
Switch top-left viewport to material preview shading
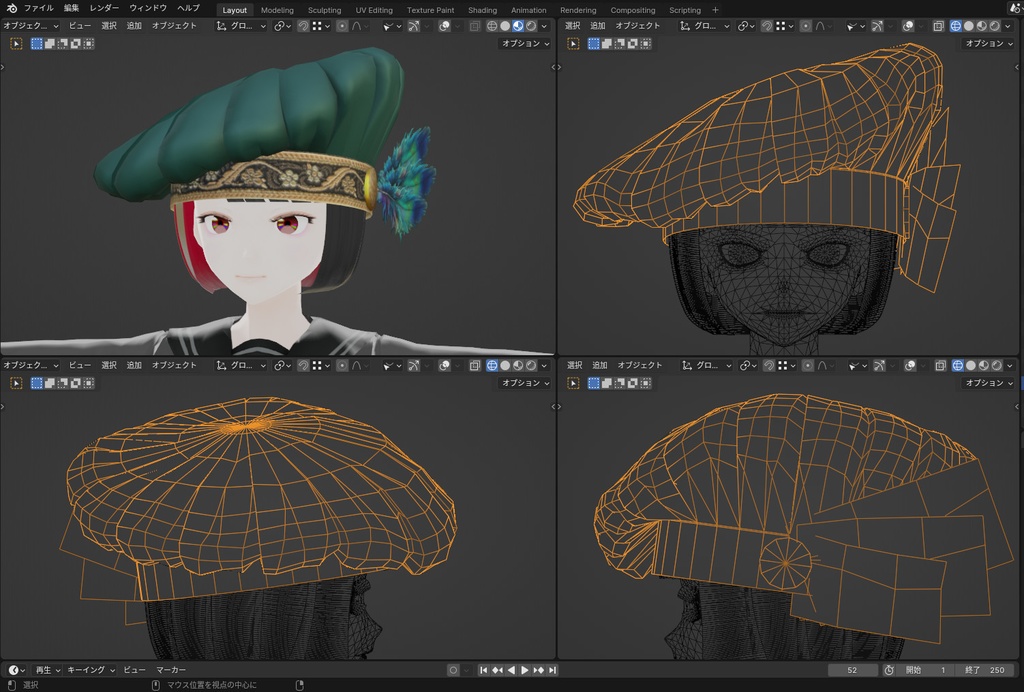coord(518,26)
